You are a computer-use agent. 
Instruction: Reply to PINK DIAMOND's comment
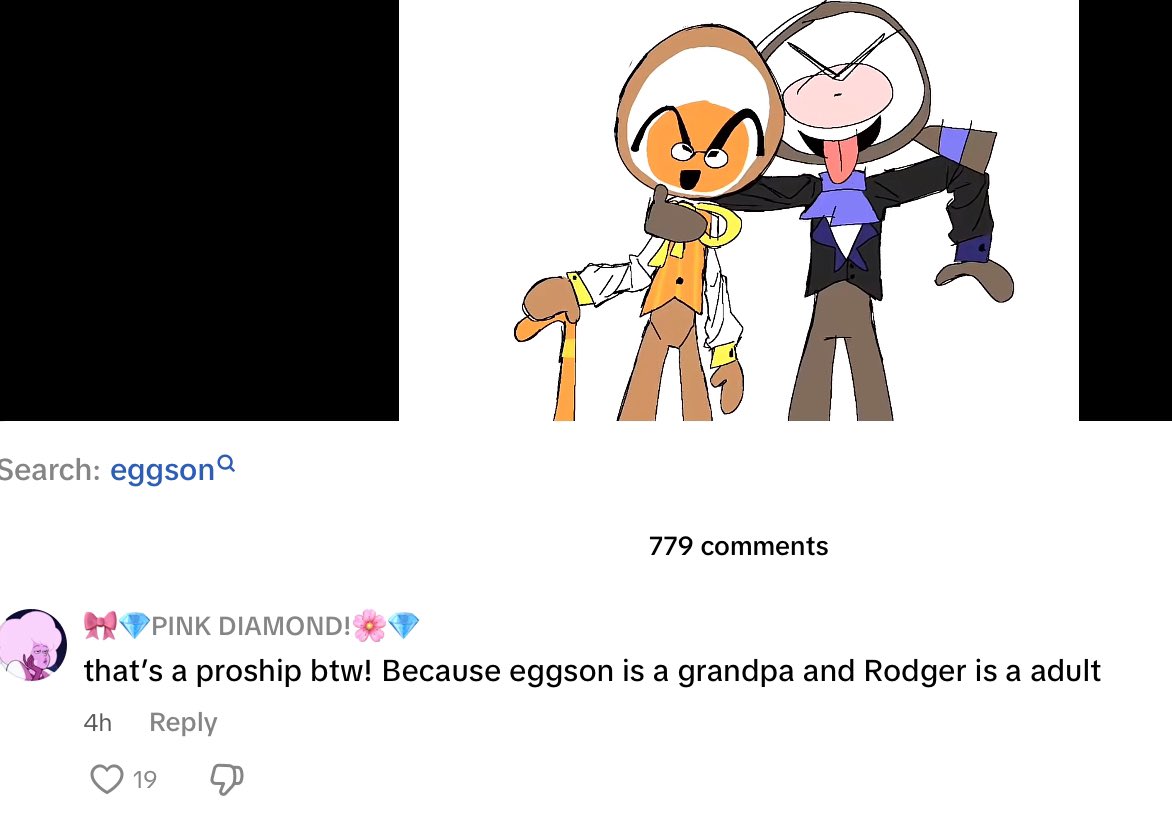point(183,722)
